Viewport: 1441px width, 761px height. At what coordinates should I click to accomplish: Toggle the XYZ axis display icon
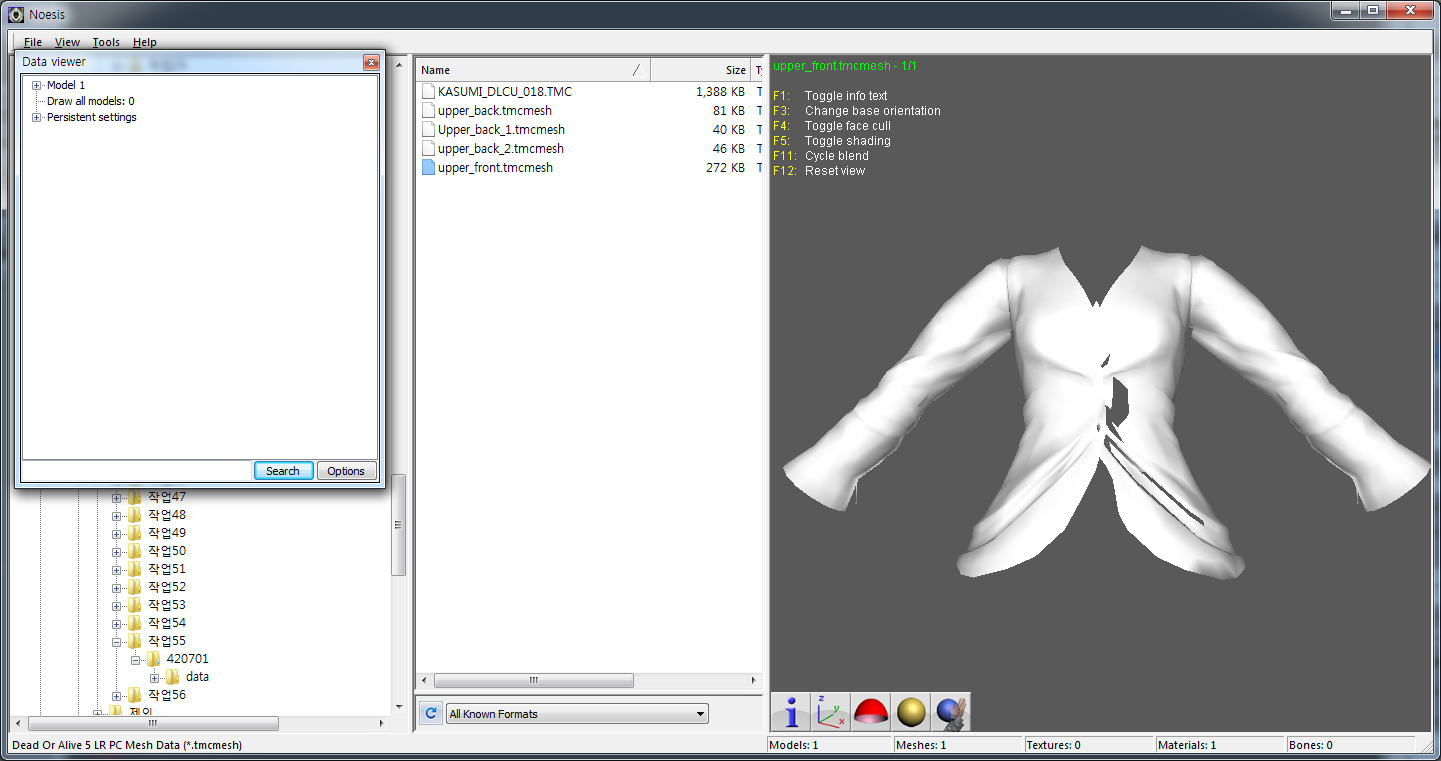830,712
